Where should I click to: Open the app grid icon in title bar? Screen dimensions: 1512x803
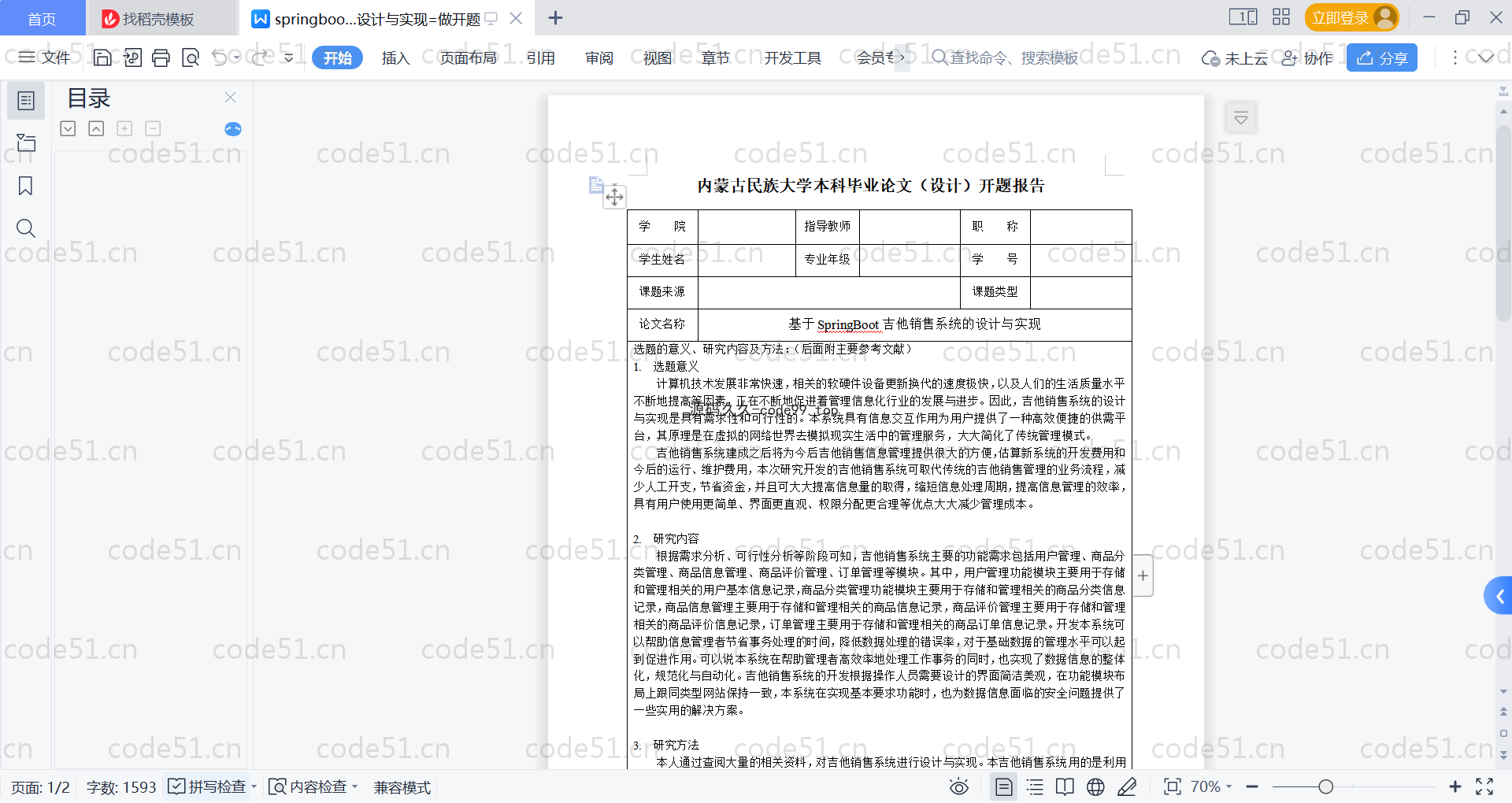[x=1281, y=17]
